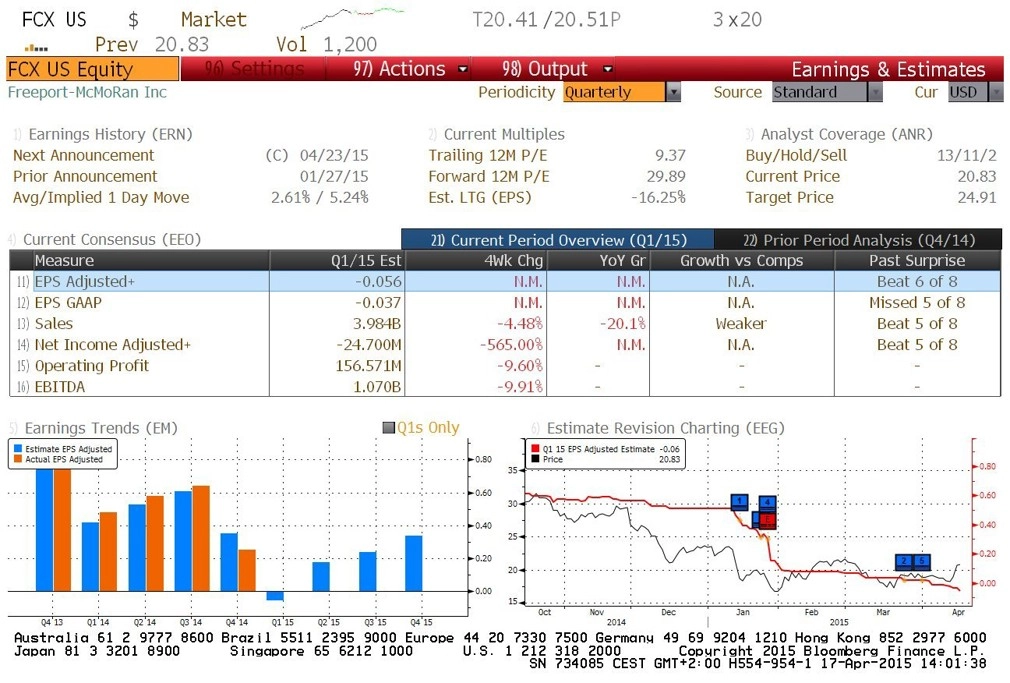Screen dimensions: 1010x683
Task: Click the 4Wk Chg column header
Action: pos(475,260)
